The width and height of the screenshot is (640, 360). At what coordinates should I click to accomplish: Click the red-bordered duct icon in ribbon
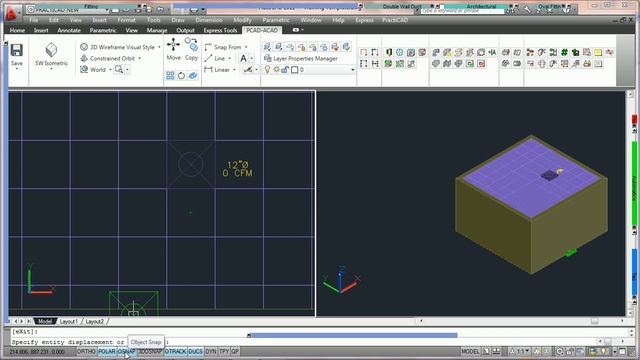(x=481, y=64)
